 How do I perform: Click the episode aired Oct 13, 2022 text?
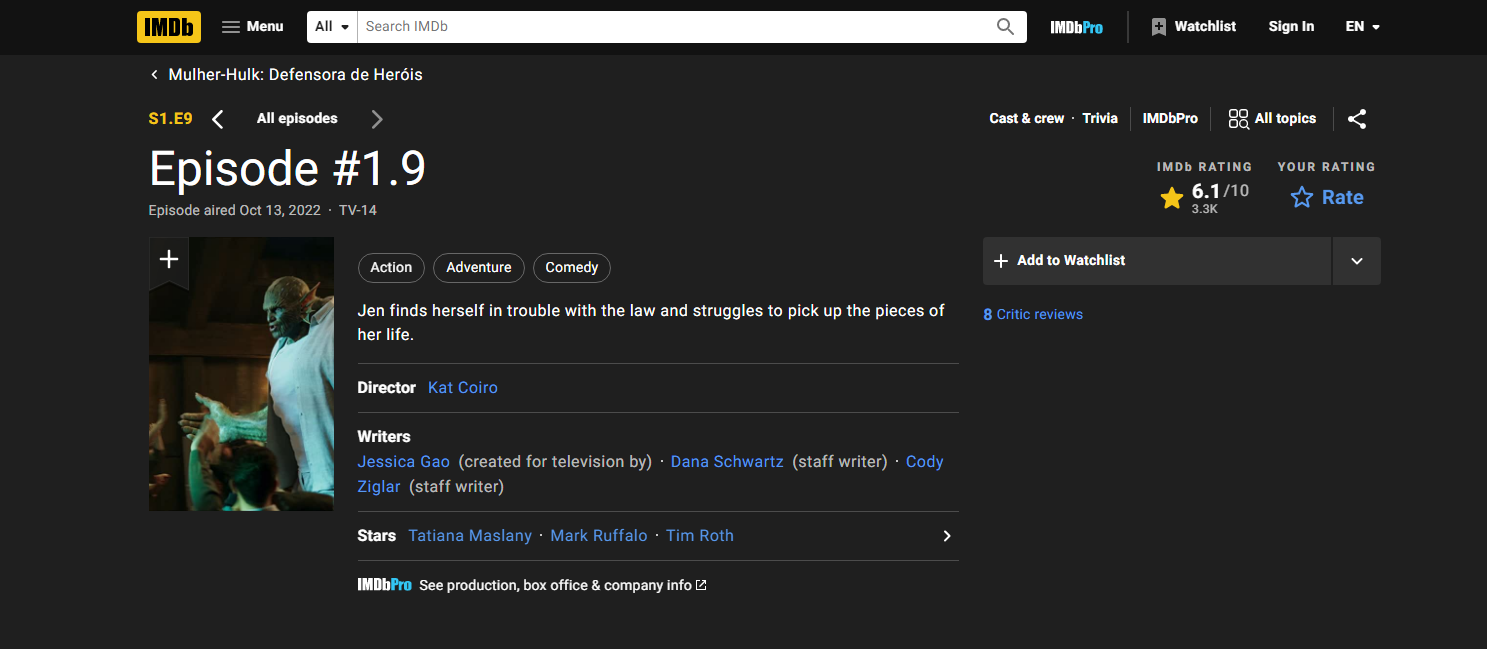pos(235,210)
